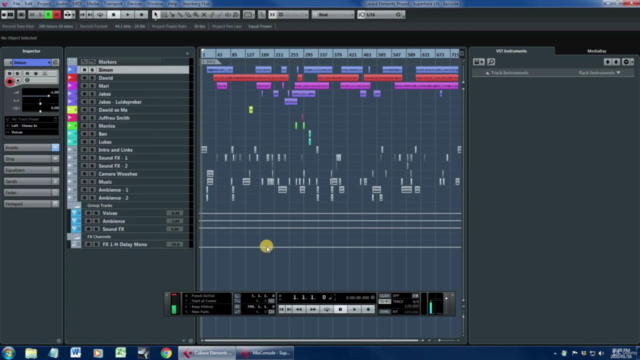Expand the Inserts section in Inspector
640x360 pixels.
(31, 147)
